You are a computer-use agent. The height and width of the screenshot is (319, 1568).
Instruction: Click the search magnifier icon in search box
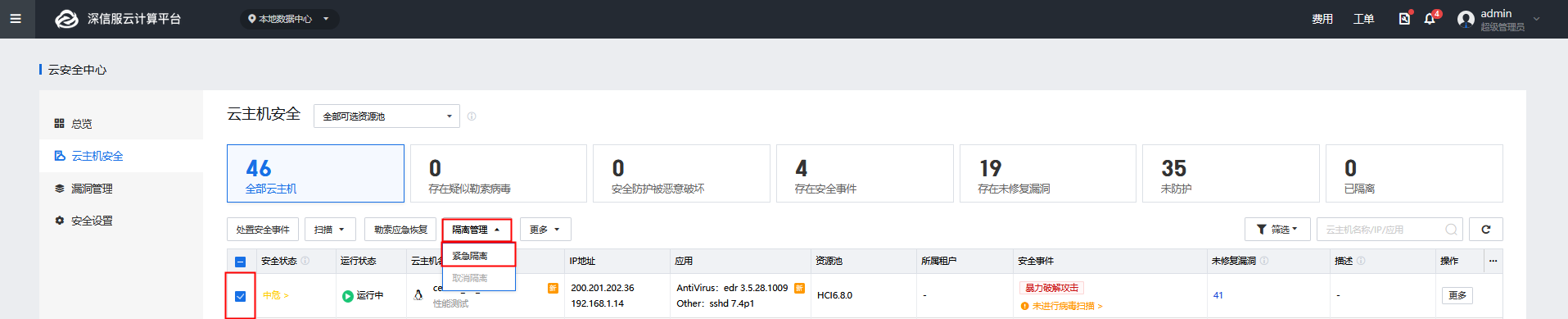coord(1451,230)
